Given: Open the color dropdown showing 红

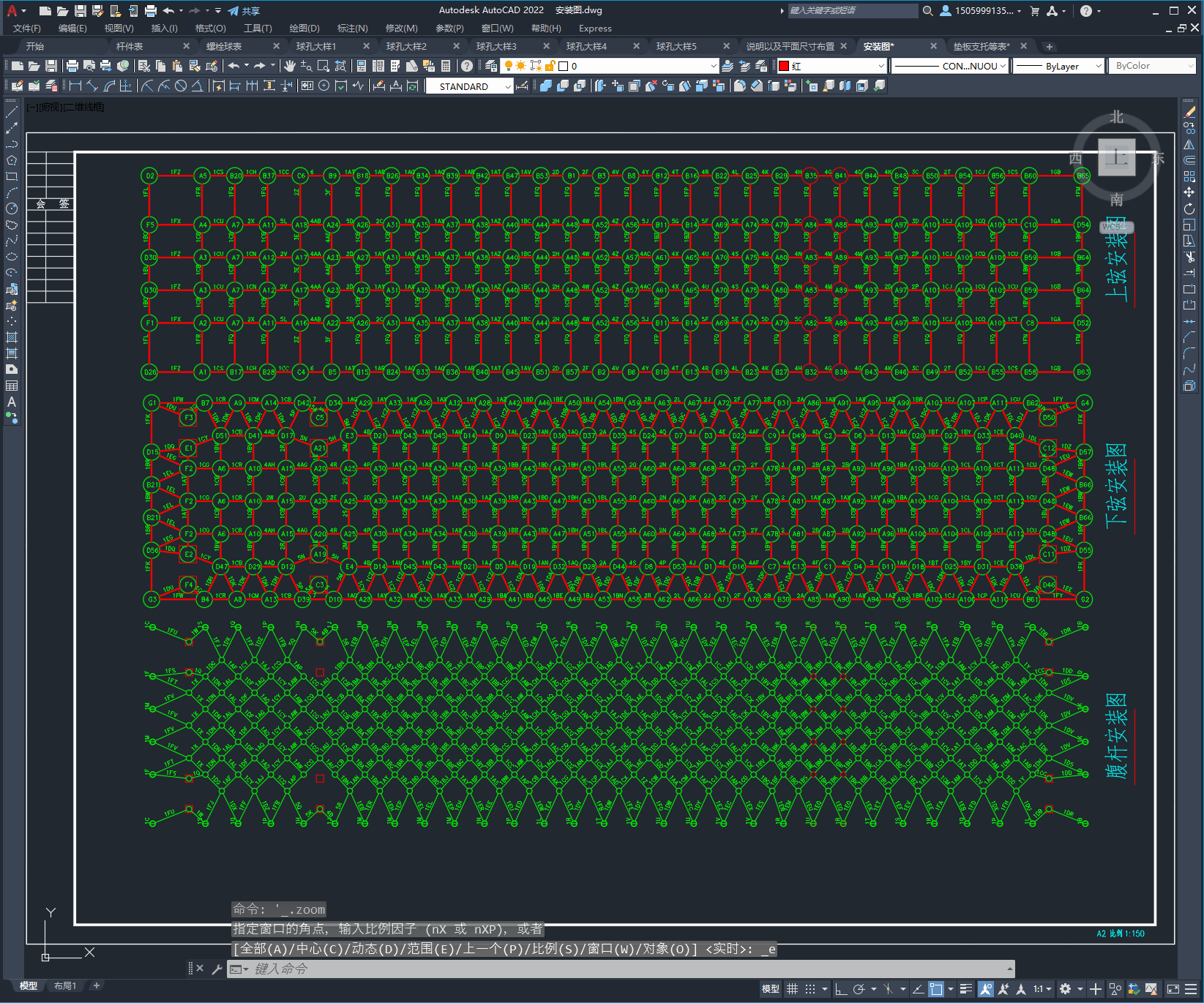Looking at the screenshot, I should 831,66.
